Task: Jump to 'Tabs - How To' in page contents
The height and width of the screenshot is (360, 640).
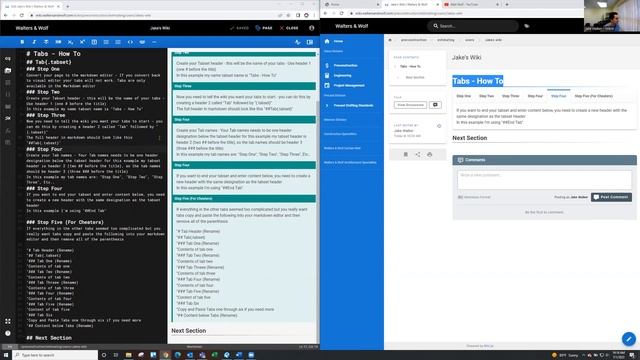Action: tap(410, 66)
